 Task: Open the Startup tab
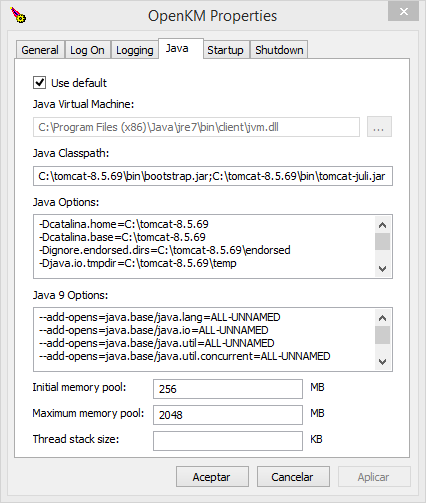point(226,50)
